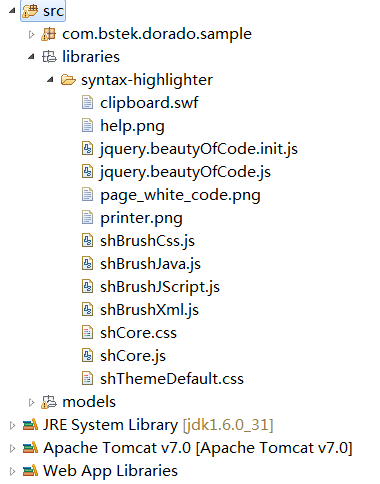Click the models package icon
Viewport: 380px width, 484px height.
pyautogui.click(x=49, y=402)
